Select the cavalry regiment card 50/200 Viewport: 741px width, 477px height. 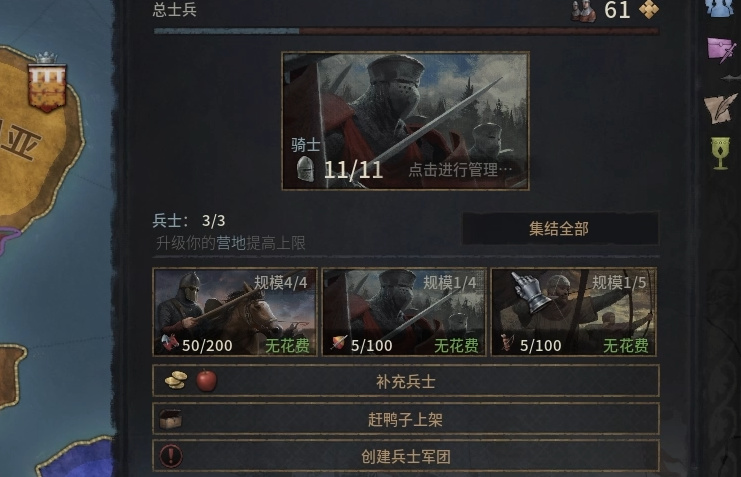tap(235, 312)
